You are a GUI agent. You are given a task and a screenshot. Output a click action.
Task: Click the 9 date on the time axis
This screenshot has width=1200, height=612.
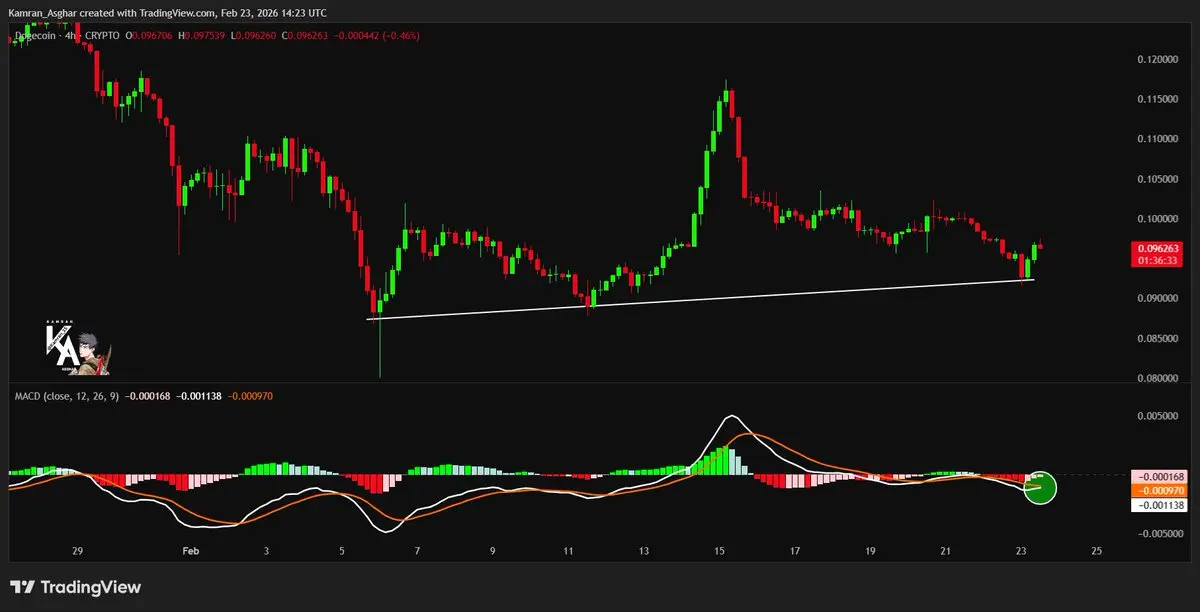tap(493, 551)
